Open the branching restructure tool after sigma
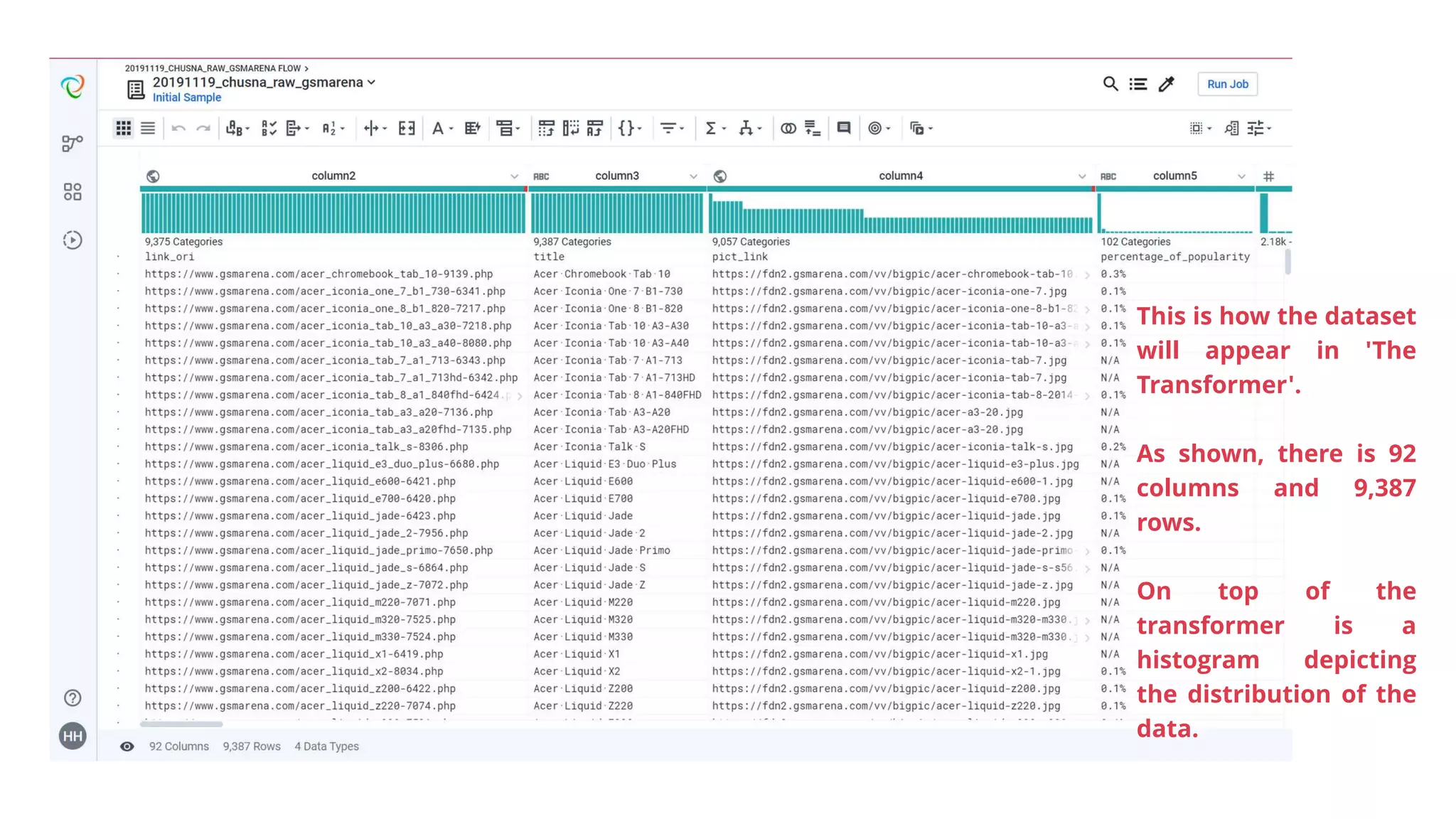1456x819 pixels. (x=750, y=128)
